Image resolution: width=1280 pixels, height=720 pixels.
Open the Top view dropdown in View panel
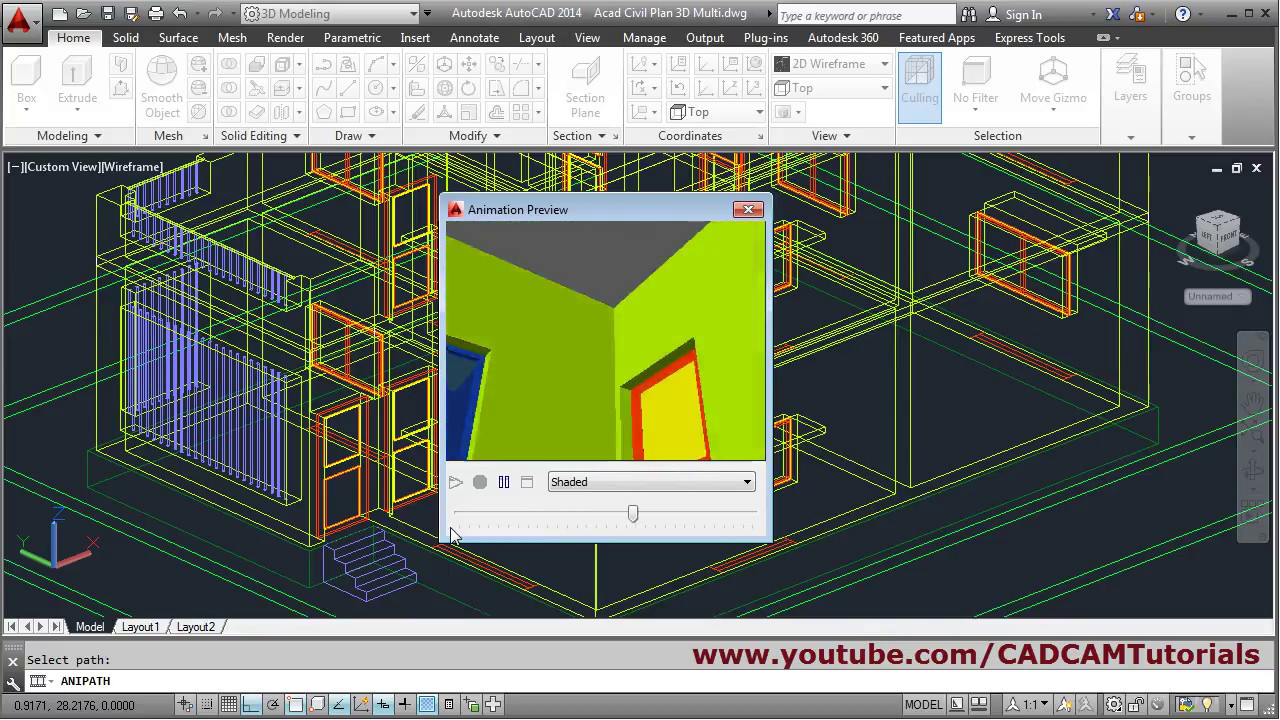pos(831,88)
